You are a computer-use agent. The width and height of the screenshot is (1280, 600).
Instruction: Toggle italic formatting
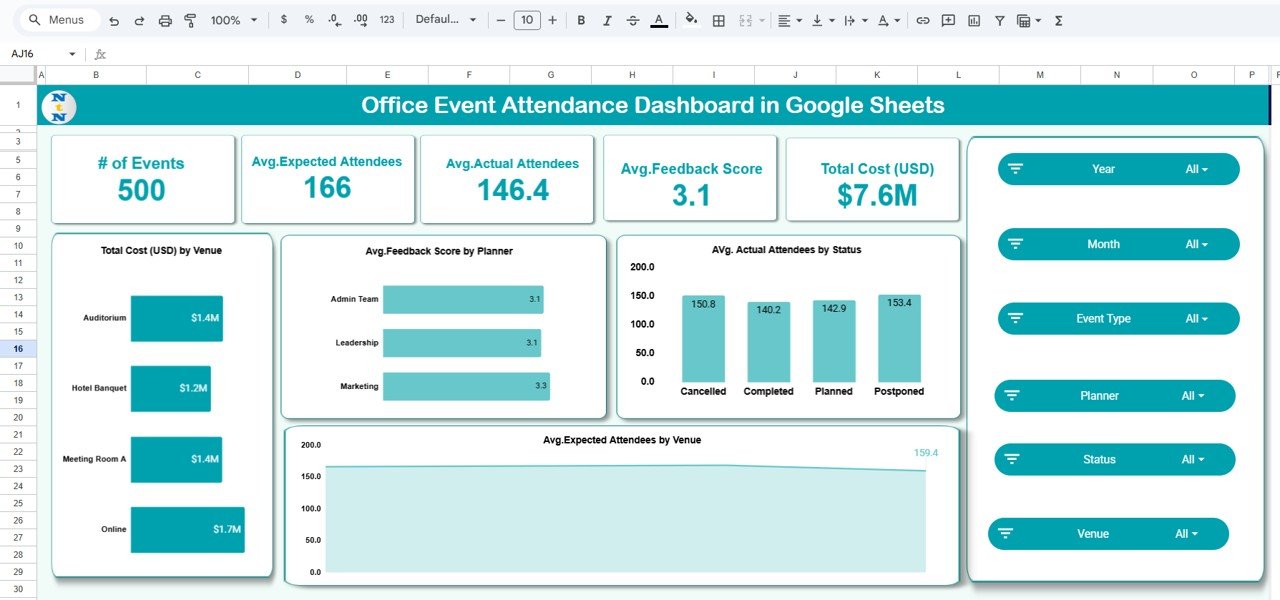click(x=608, y=20)
